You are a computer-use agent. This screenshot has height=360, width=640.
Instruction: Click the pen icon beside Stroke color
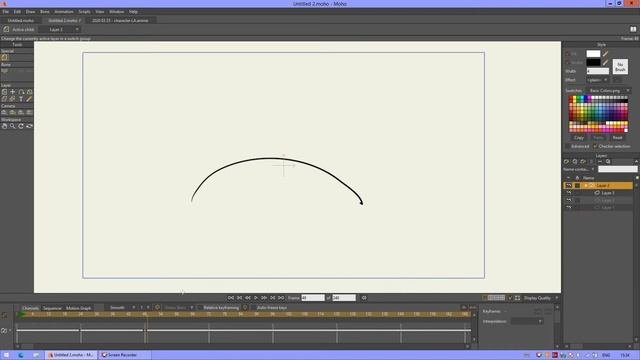click(x=605, y=62)
